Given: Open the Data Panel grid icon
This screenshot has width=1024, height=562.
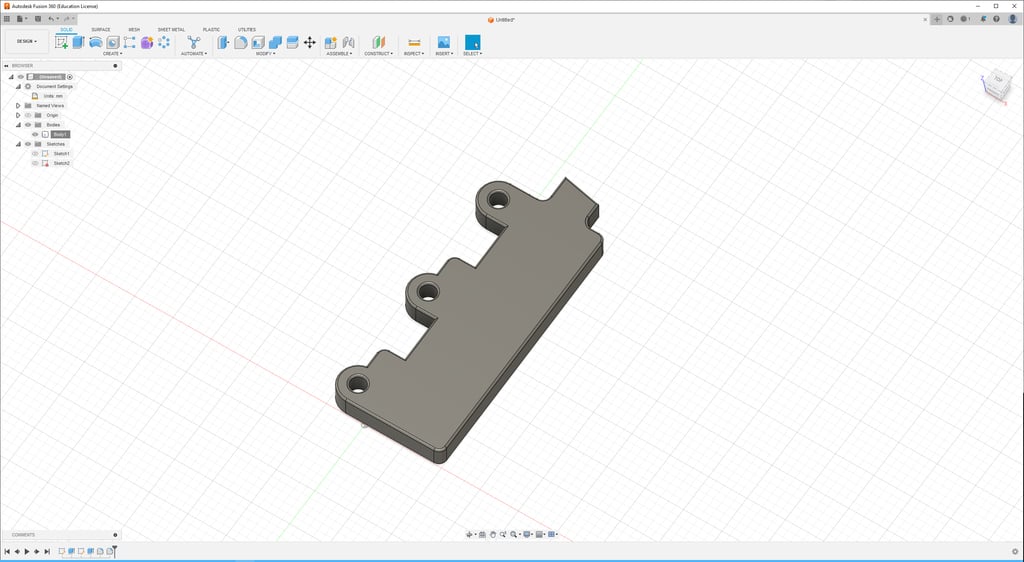Looking at the screenshot, I should pos(7,19).
